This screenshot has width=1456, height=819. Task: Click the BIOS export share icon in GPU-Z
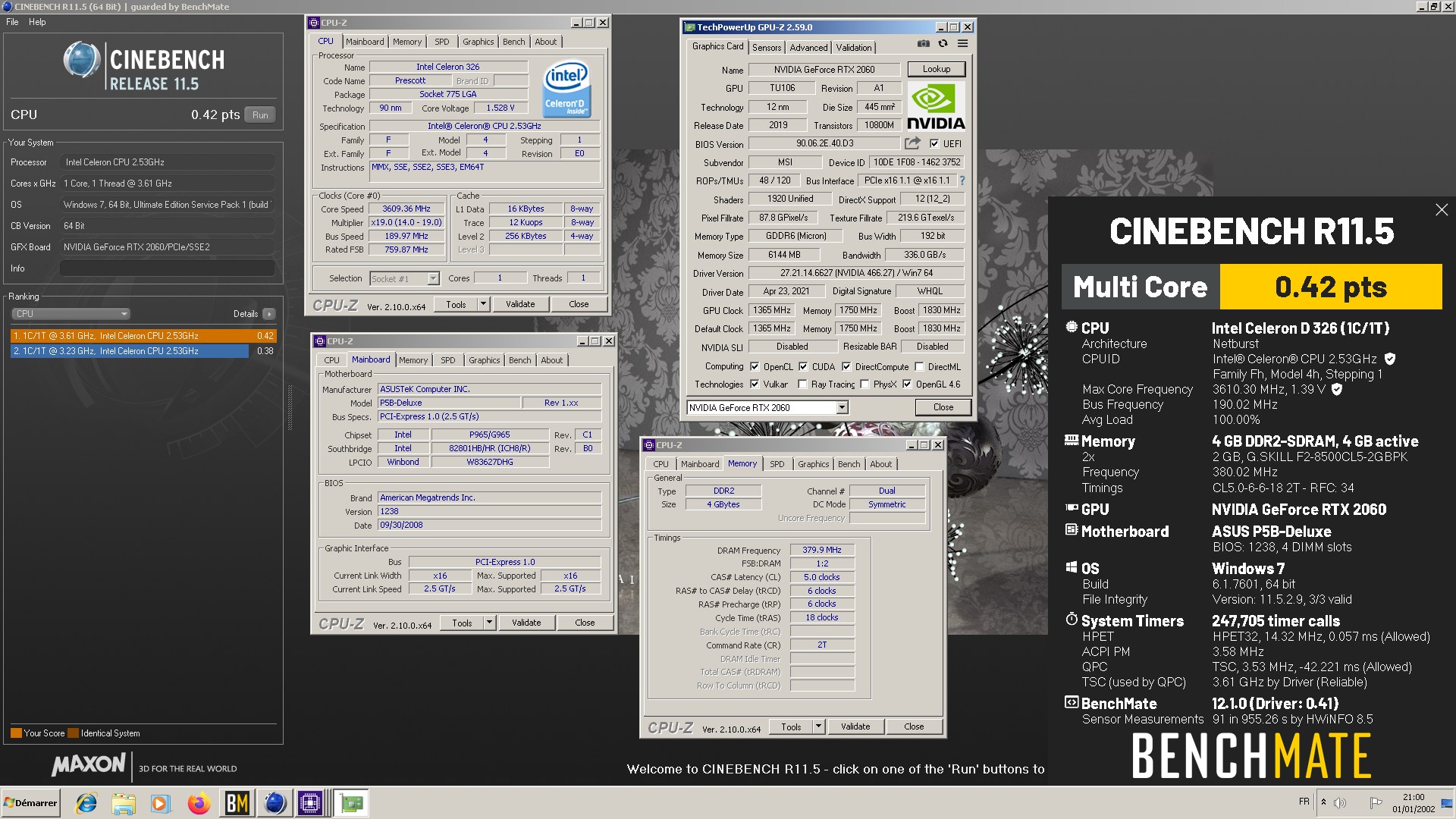[x=912, y=143]
